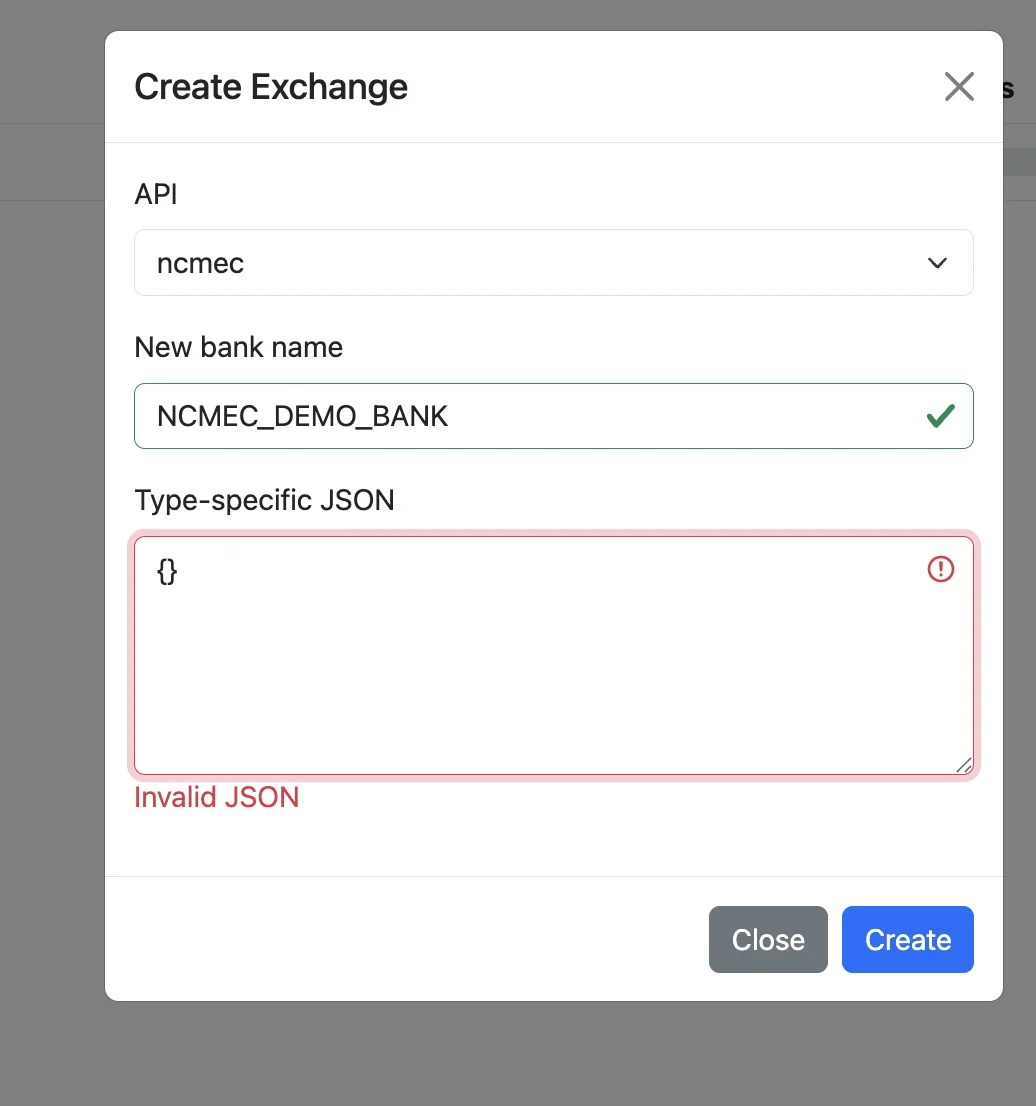Close the Create Exchange dialog with X
Viewport: 1036px width, 1106px height.
coord(959,87)
